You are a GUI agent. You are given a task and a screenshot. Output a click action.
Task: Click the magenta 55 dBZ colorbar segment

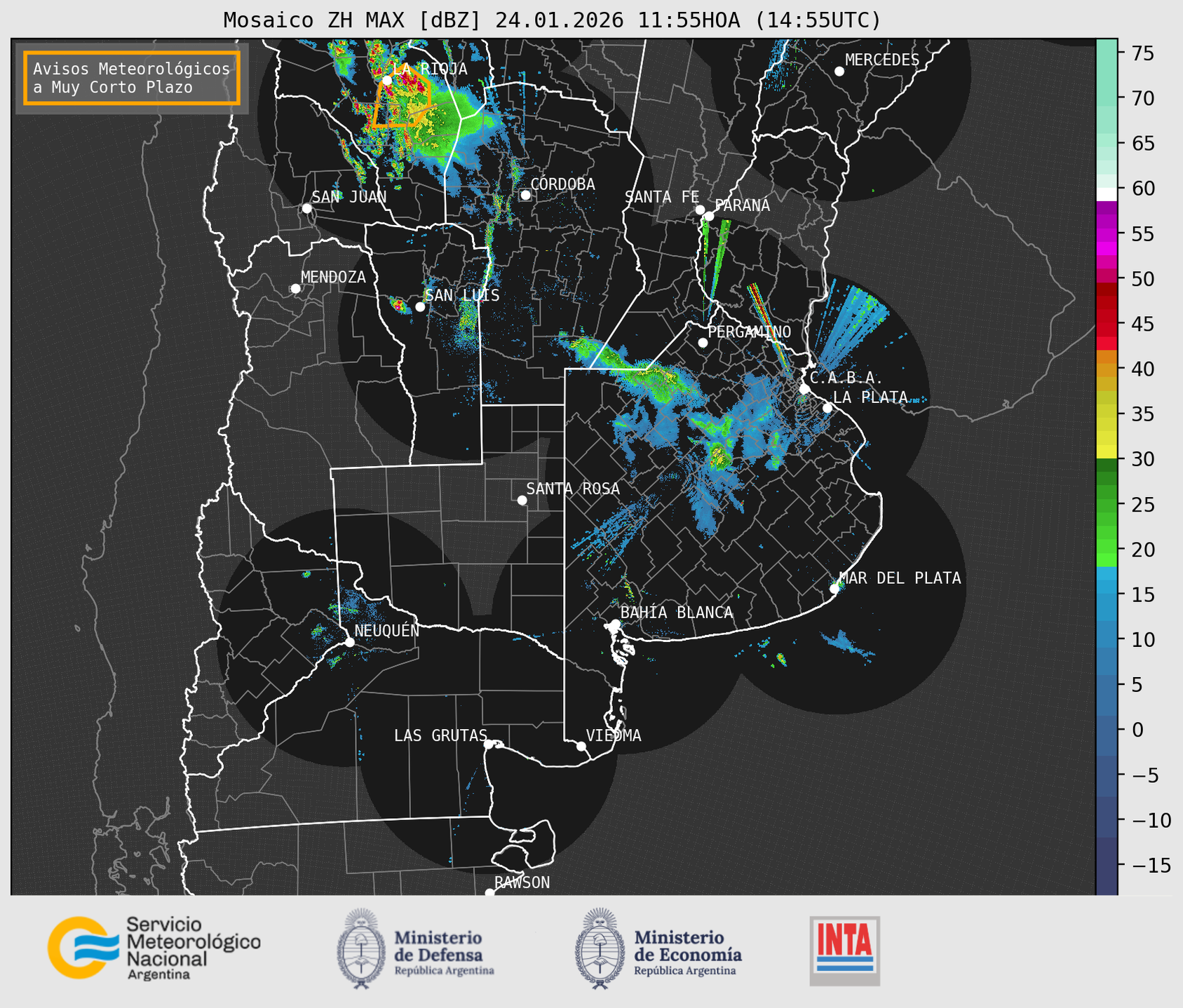pos(1107,234)
